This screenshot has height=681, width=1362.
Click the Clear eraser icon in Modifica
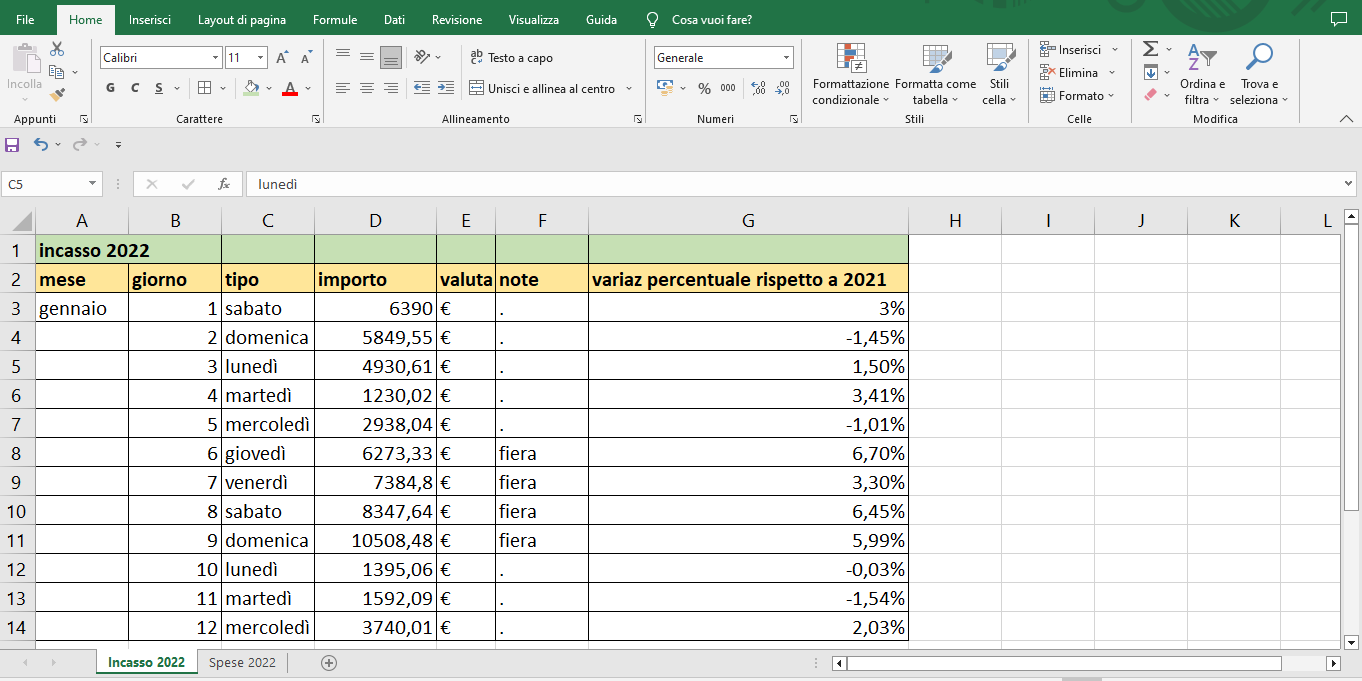1150,95
